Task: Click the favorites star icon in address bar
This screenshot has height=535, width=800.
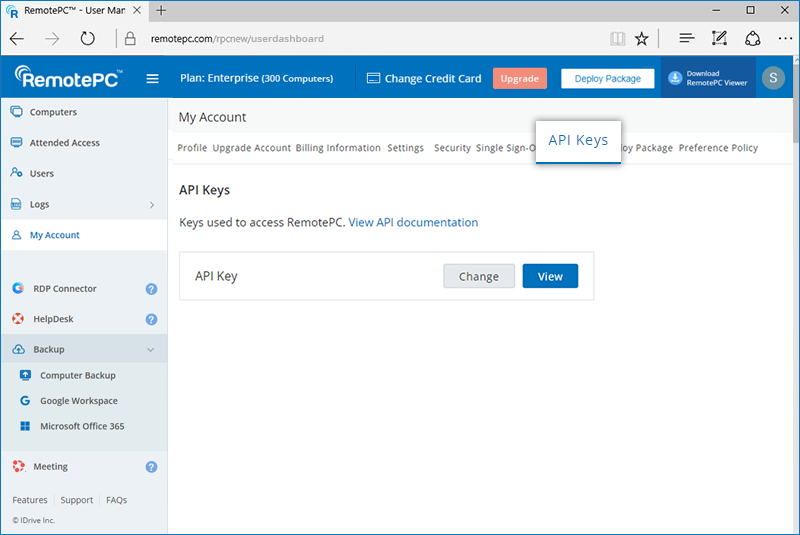Action: coord(642,39)
